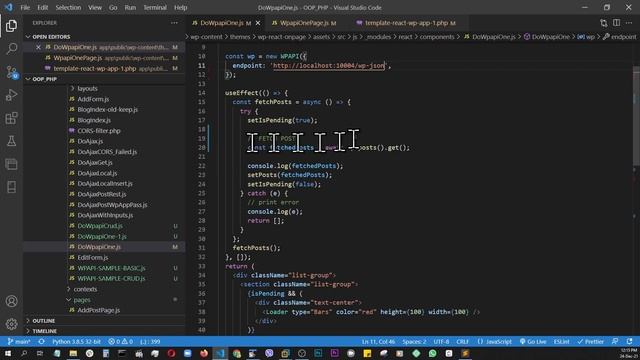Viewport: 640px width, 360px height.
Task: Open Source Control view icon
Action: tap(11, 72)
